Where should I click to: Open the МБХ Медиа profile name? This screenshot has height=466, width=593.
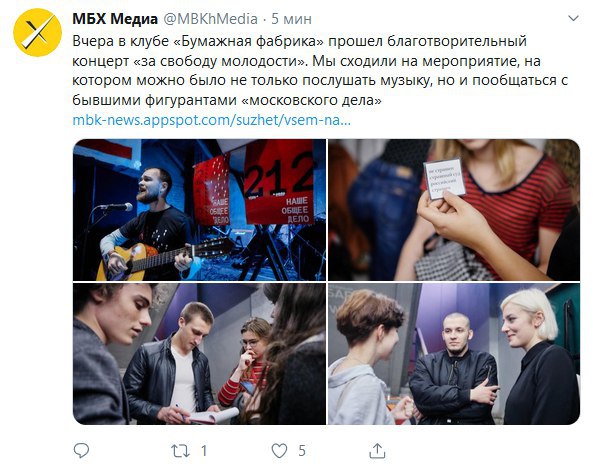click(x=115, y=19)
